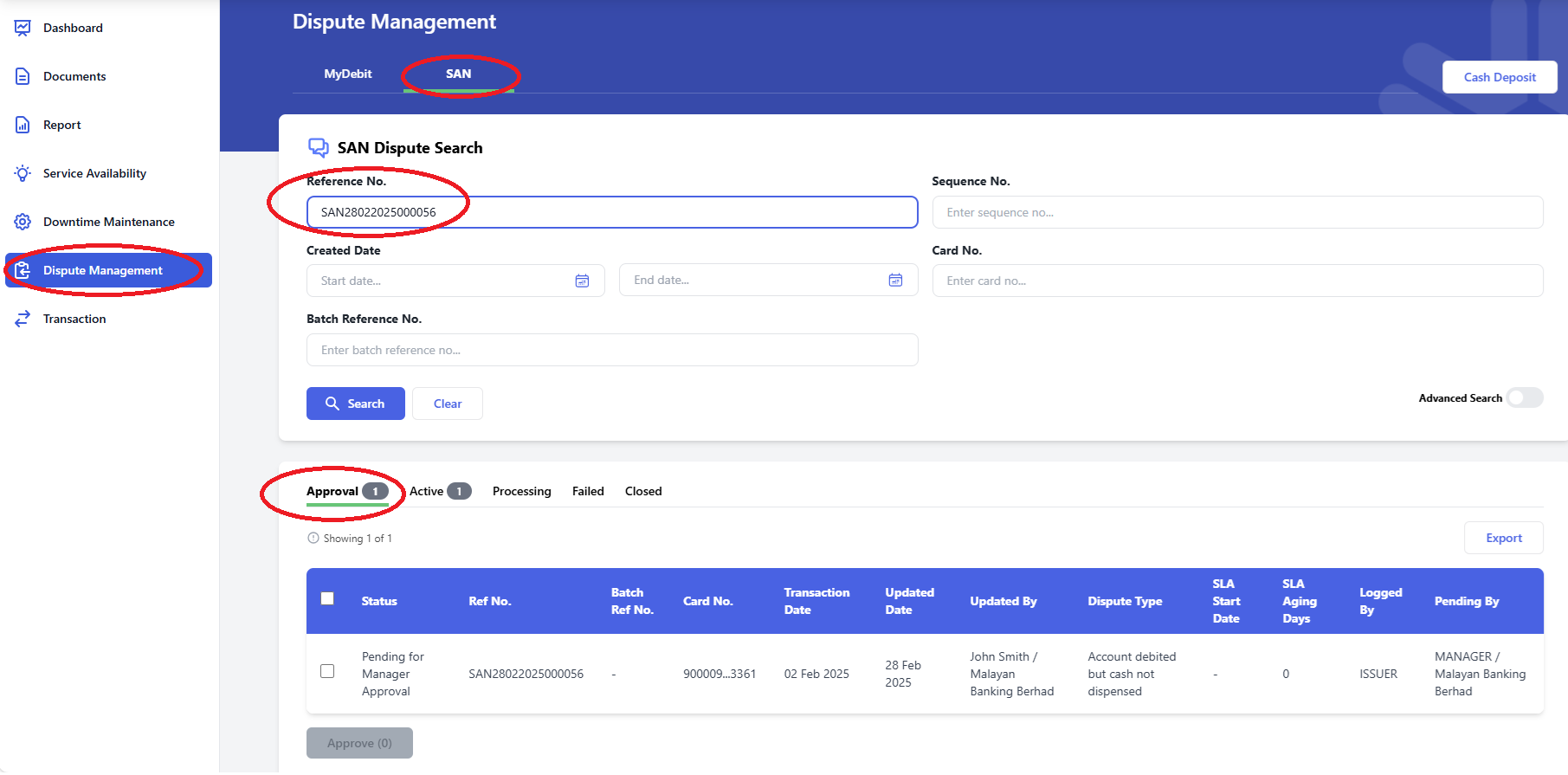Click the '02 Feb 2025' transaction date cell
Viewport: 1568px width, 775px height.
click(816, 674)
